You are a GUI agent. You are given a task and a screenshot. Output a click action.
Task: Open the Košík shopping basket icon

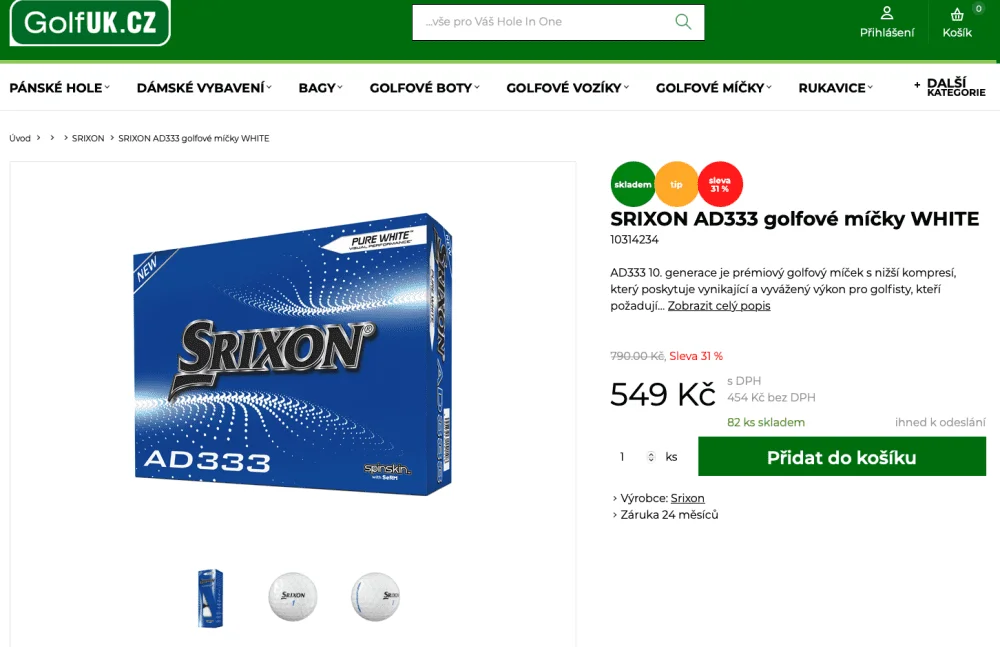tap(957, 14)
